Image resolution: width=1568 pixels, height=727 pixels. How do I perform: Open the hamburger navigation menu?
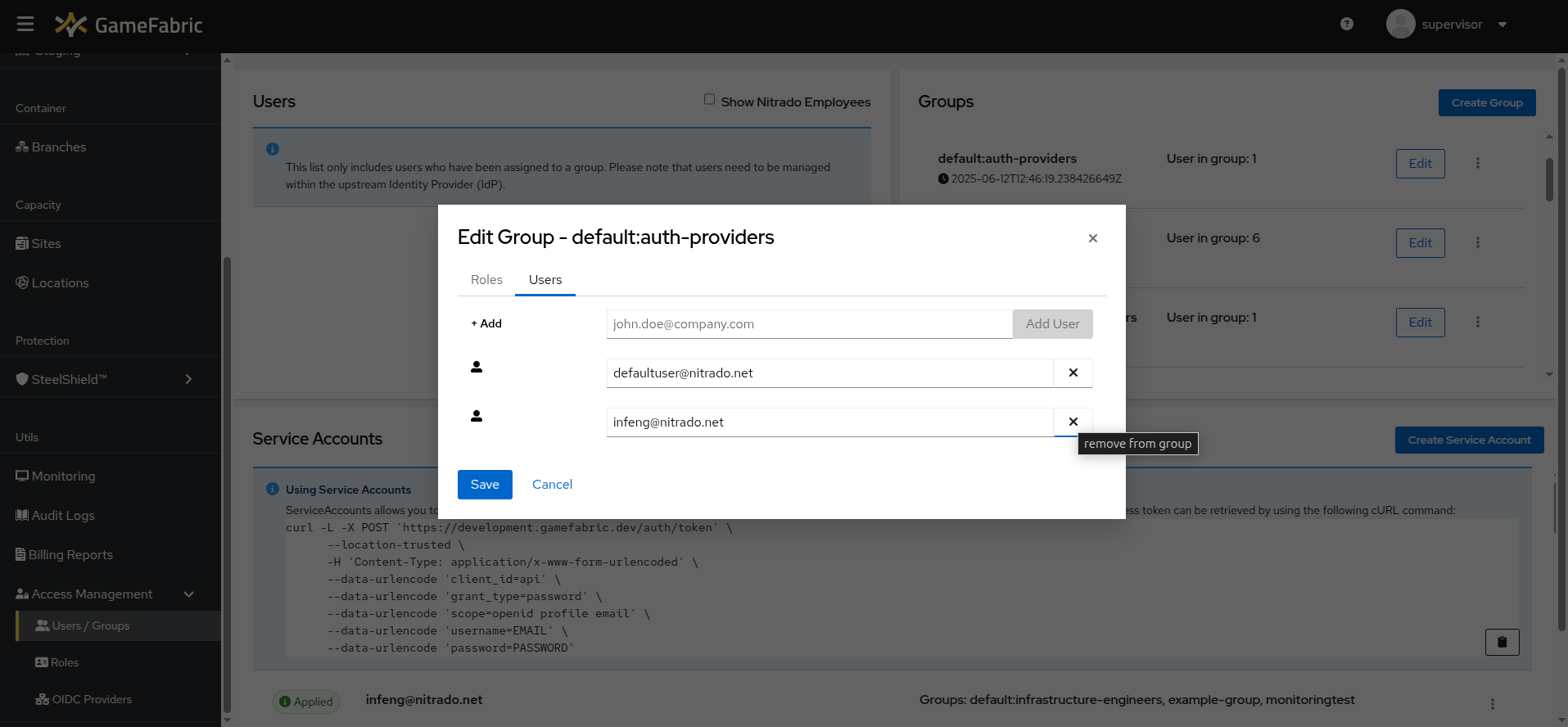point(25,24)
